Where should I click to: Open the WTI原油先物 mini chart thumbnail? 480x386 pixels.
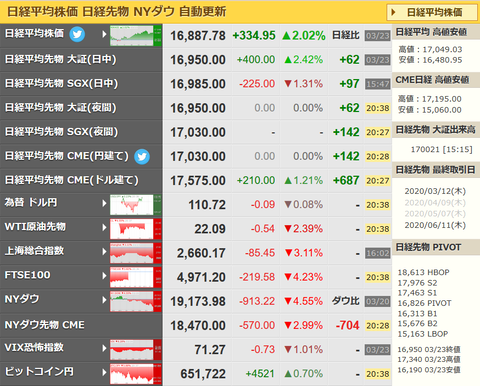(136, 229)
